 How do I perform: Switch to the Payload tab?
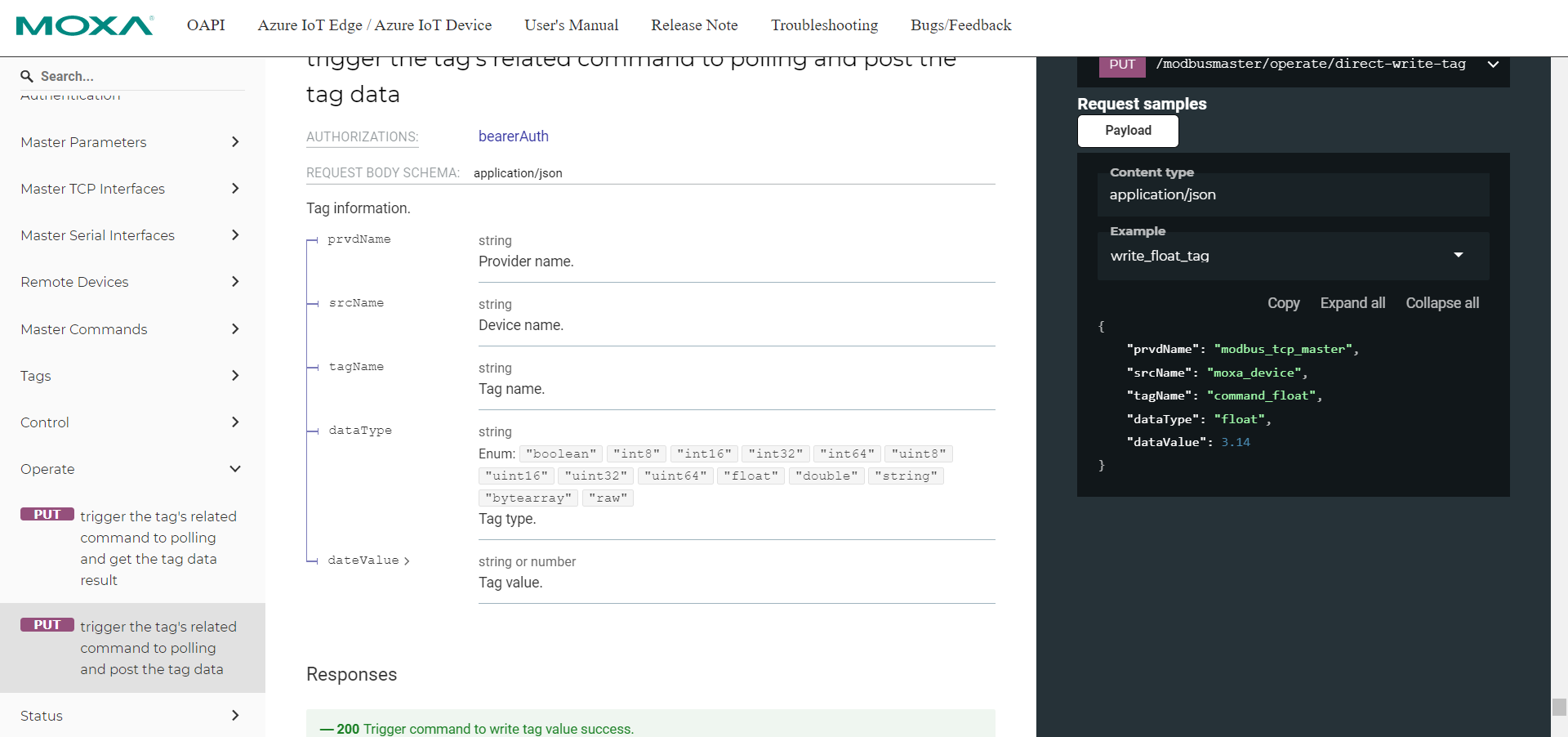click(1128, 131)
